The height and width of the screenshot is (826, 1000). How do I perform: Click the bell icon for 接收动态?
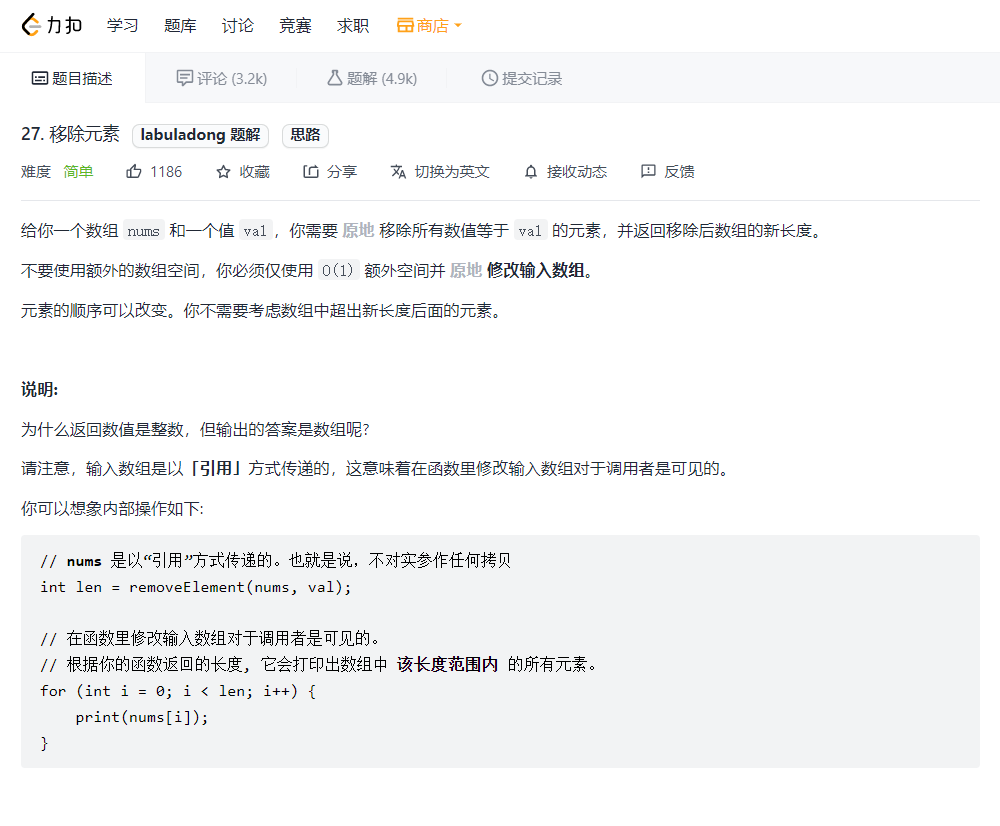point(530,171)
